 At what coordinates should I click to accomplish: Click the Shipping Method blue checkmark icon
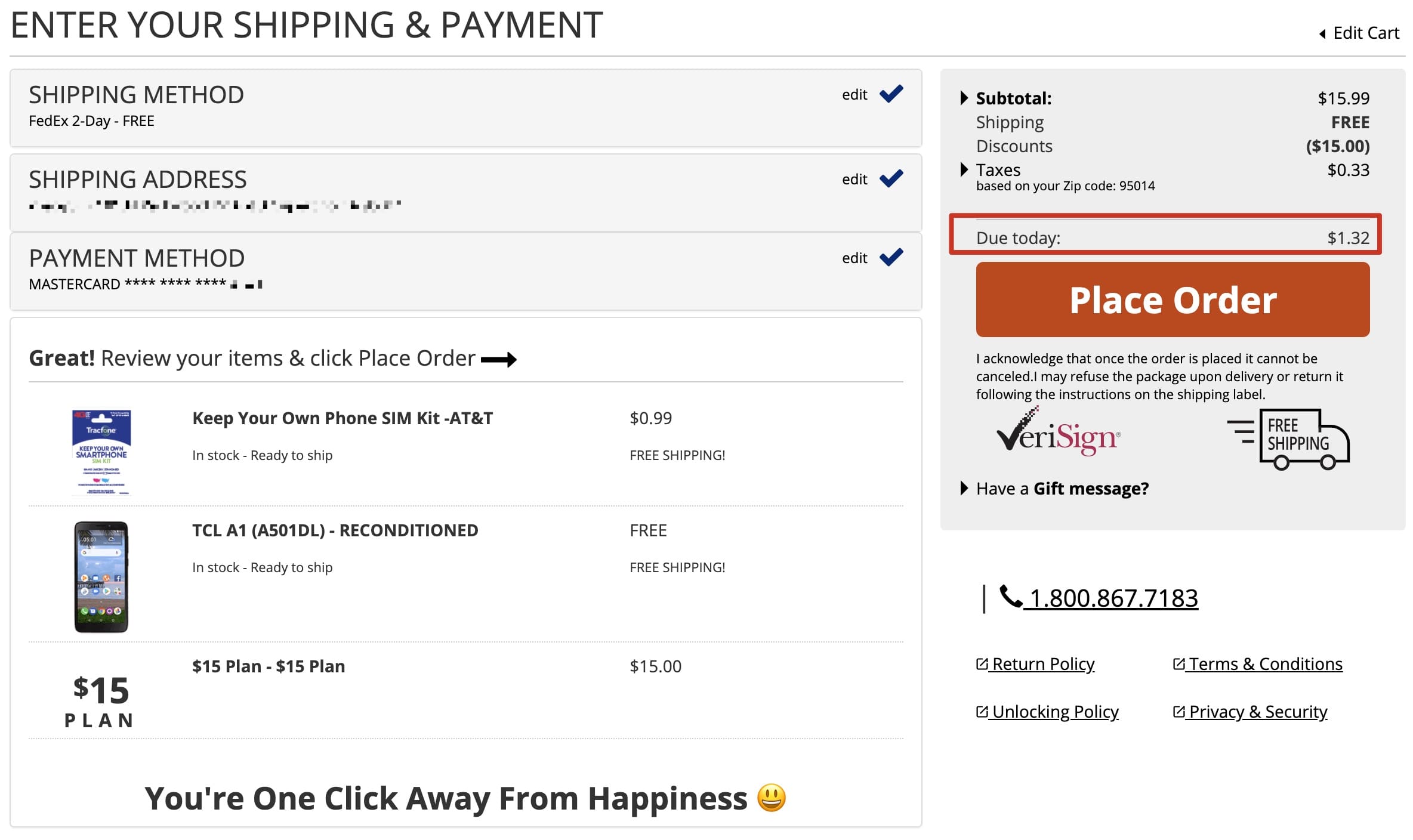tap(891, 94)
